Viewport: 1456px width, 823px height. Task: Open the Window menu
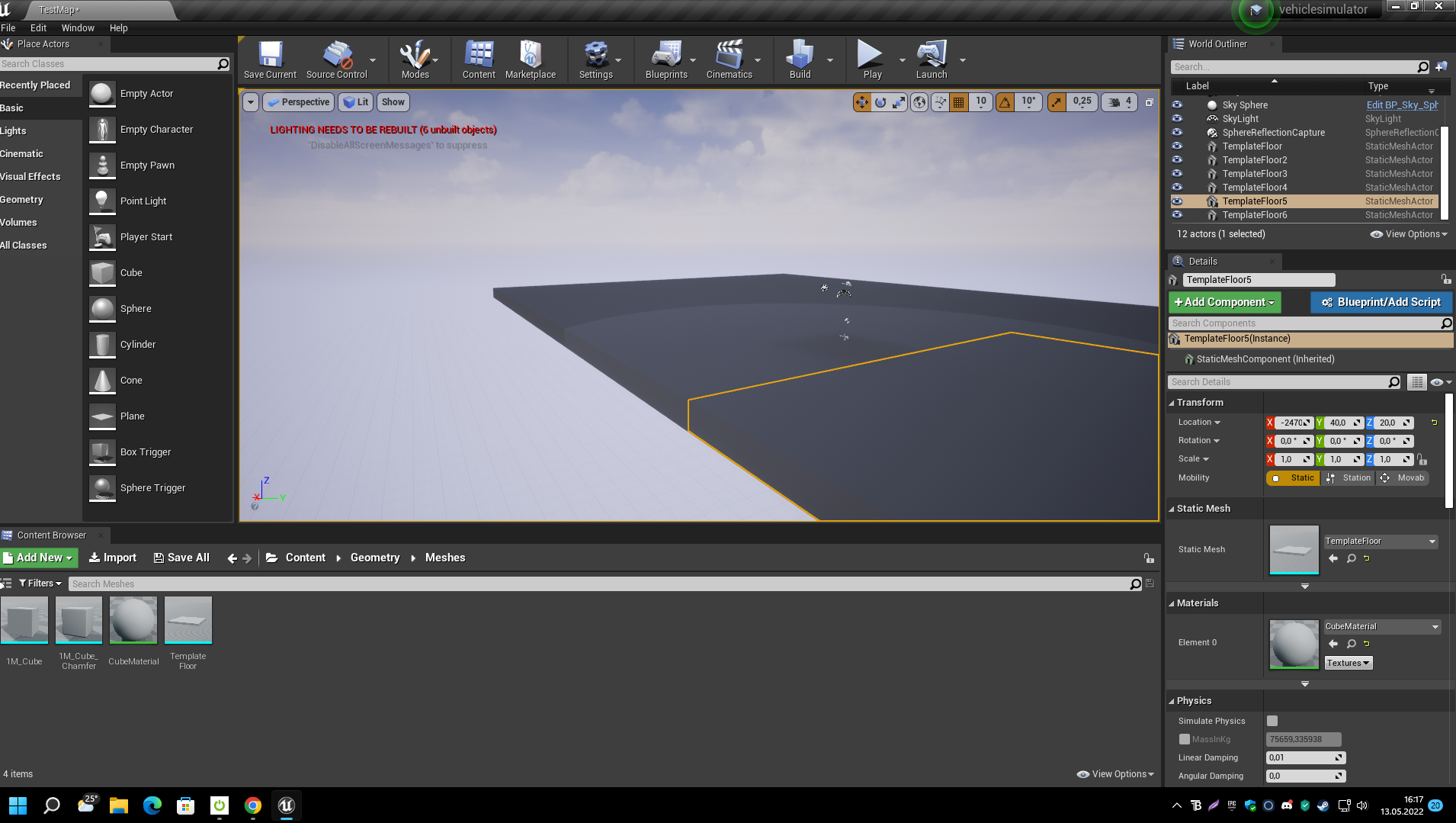click(x=78, y=28)
